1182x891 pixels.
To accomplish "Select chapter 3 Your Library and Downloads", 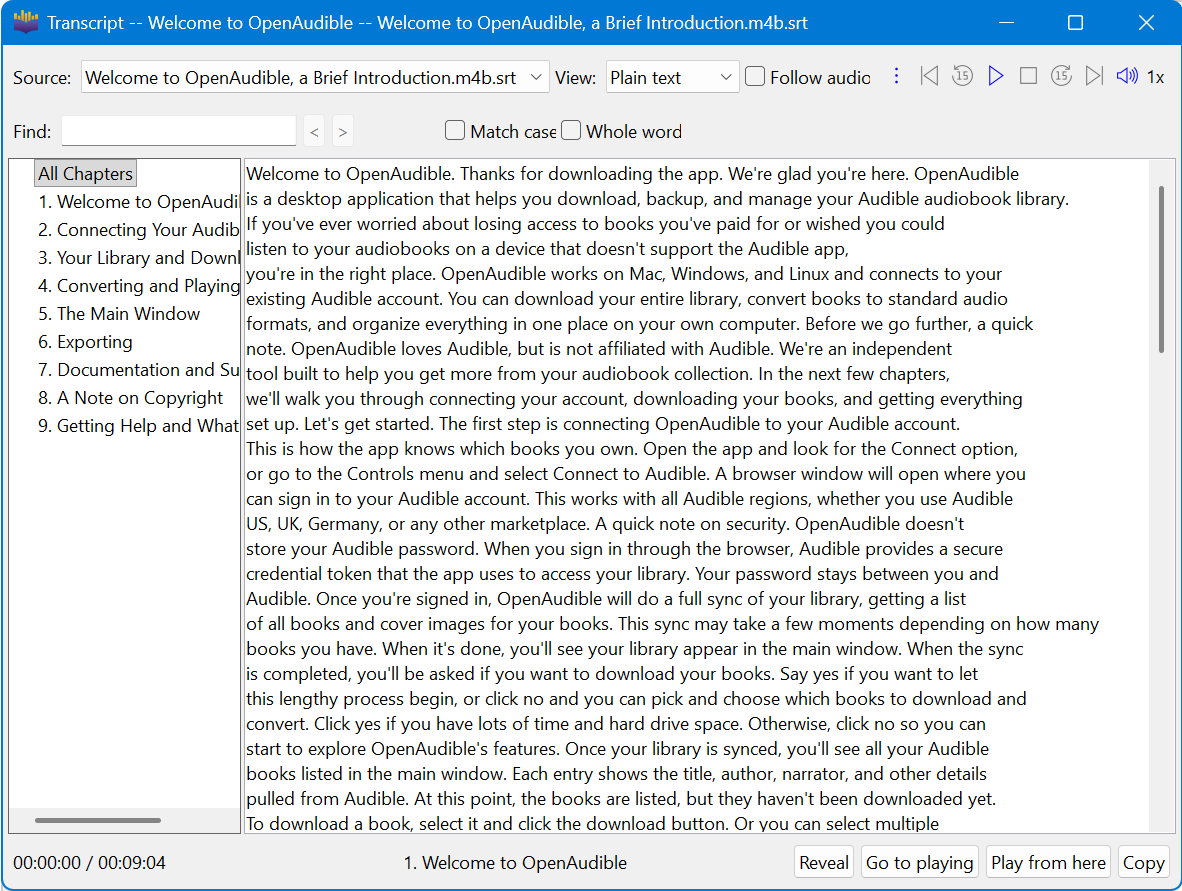I will coord(138,258).
